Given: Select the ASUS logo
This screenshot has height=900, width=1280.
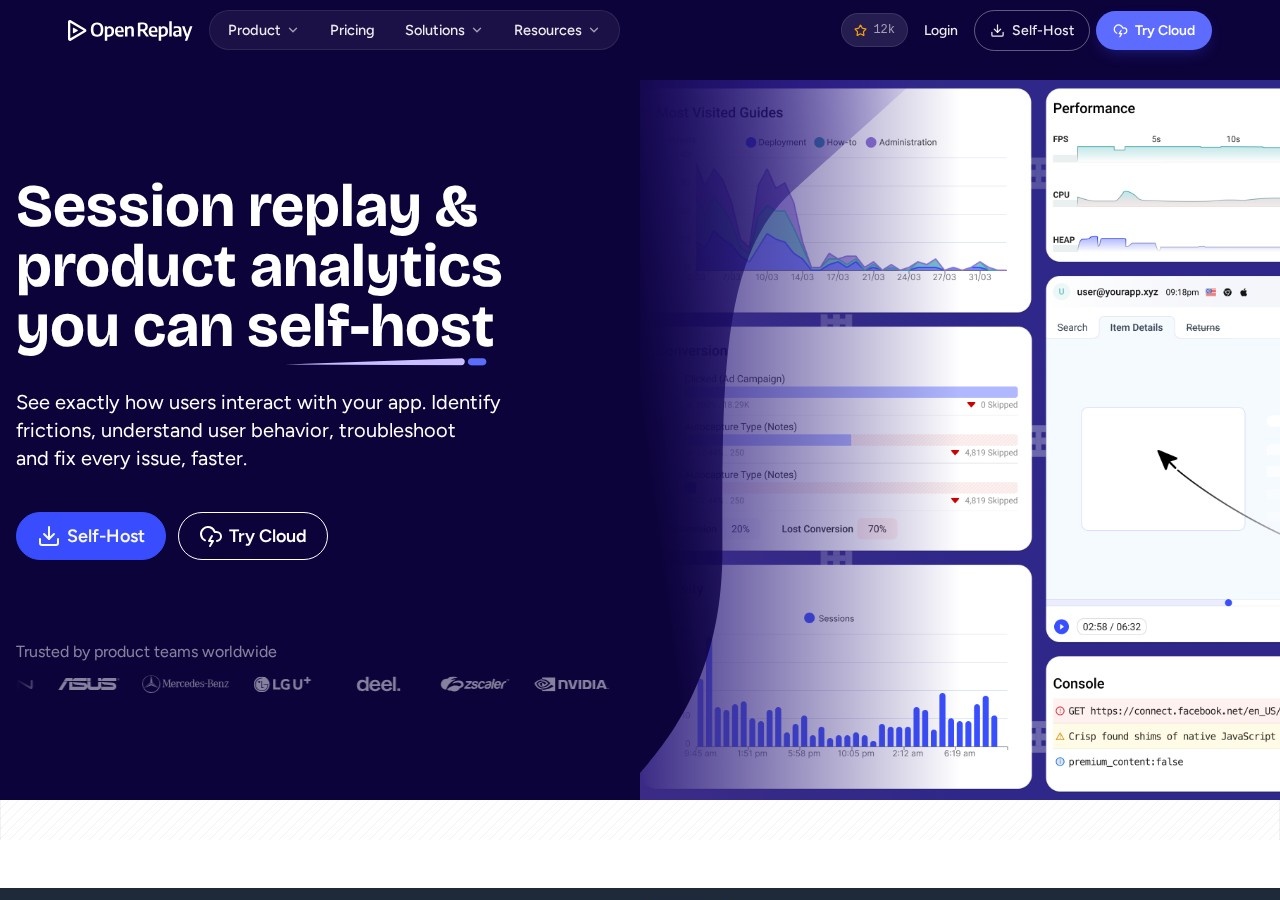Looking at the screenshot, I should 88,684.
